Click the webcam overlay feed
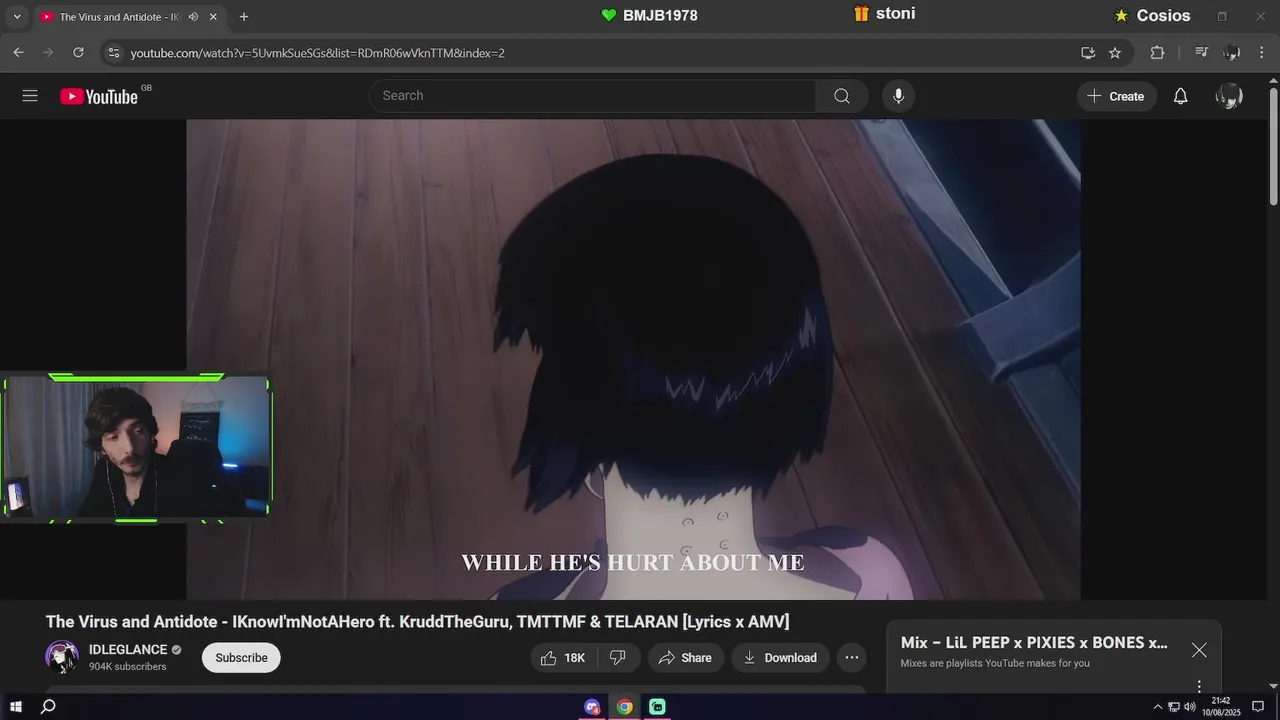The image size is (1280, 720). coord(136,448)
